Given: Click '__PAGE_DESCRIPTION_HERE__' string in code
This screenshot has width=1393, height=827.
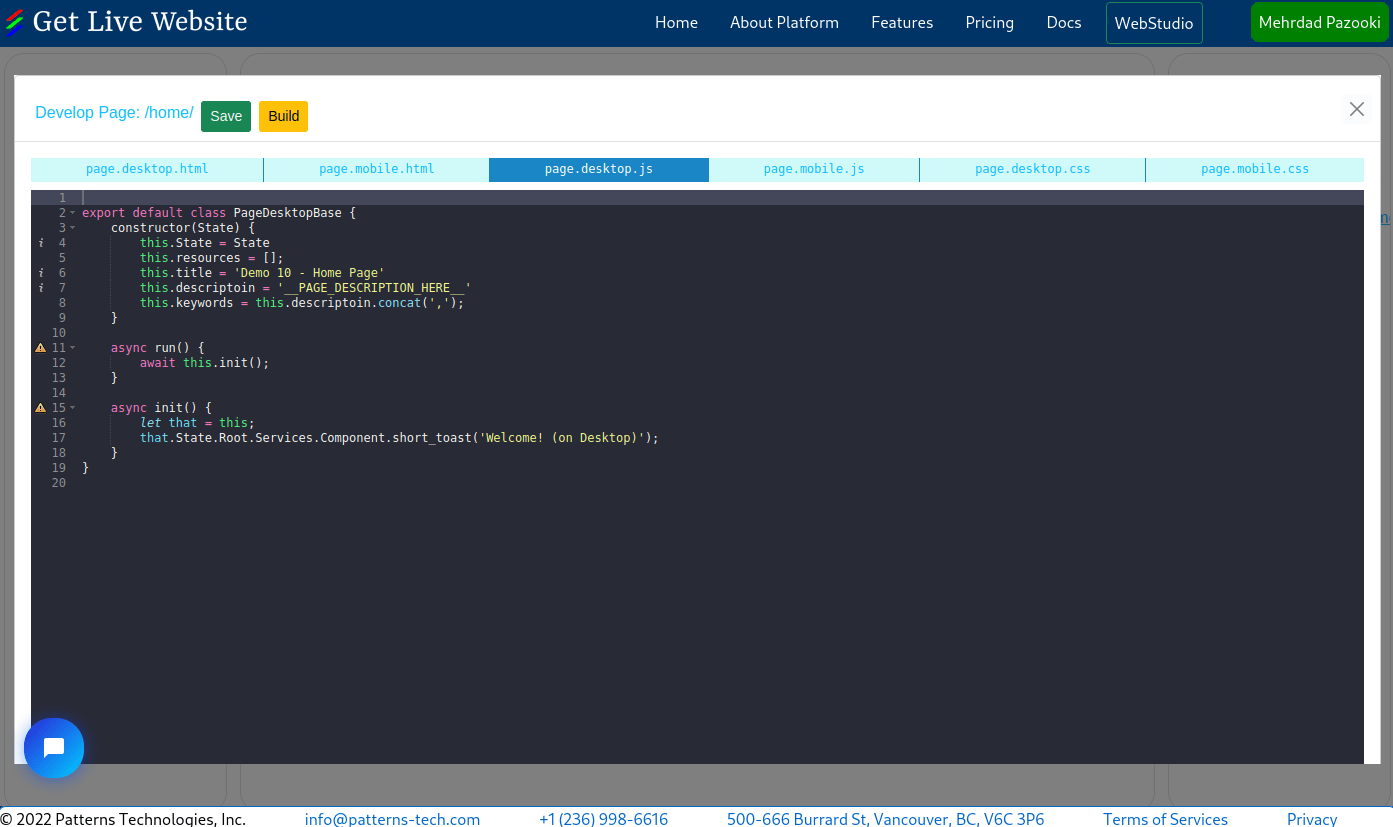Looking at the screenshot, I should pyautogui.click(x=374, y=288).
